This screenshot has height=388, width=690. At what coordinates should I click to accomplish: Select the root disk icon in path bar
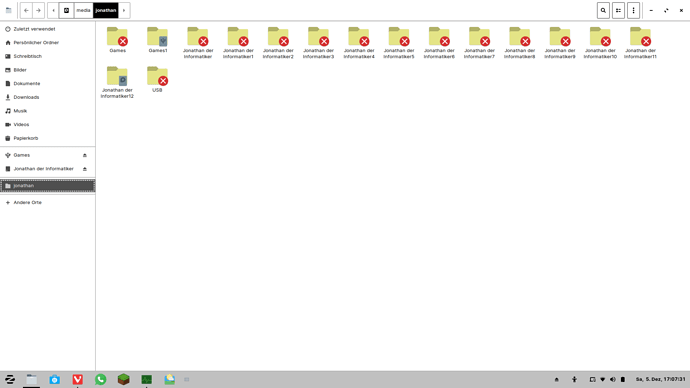[66, 11]
